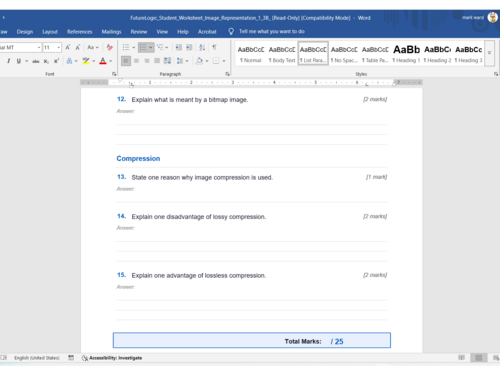Apply superscript formatting
Image resolution: width=500 pixels, height=375 pixels.
(56, 61)
